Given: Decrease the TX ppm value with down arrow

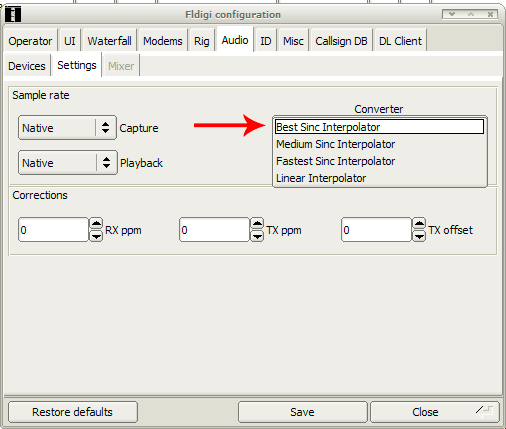Looking at the screenshot, I should [257, 236].
